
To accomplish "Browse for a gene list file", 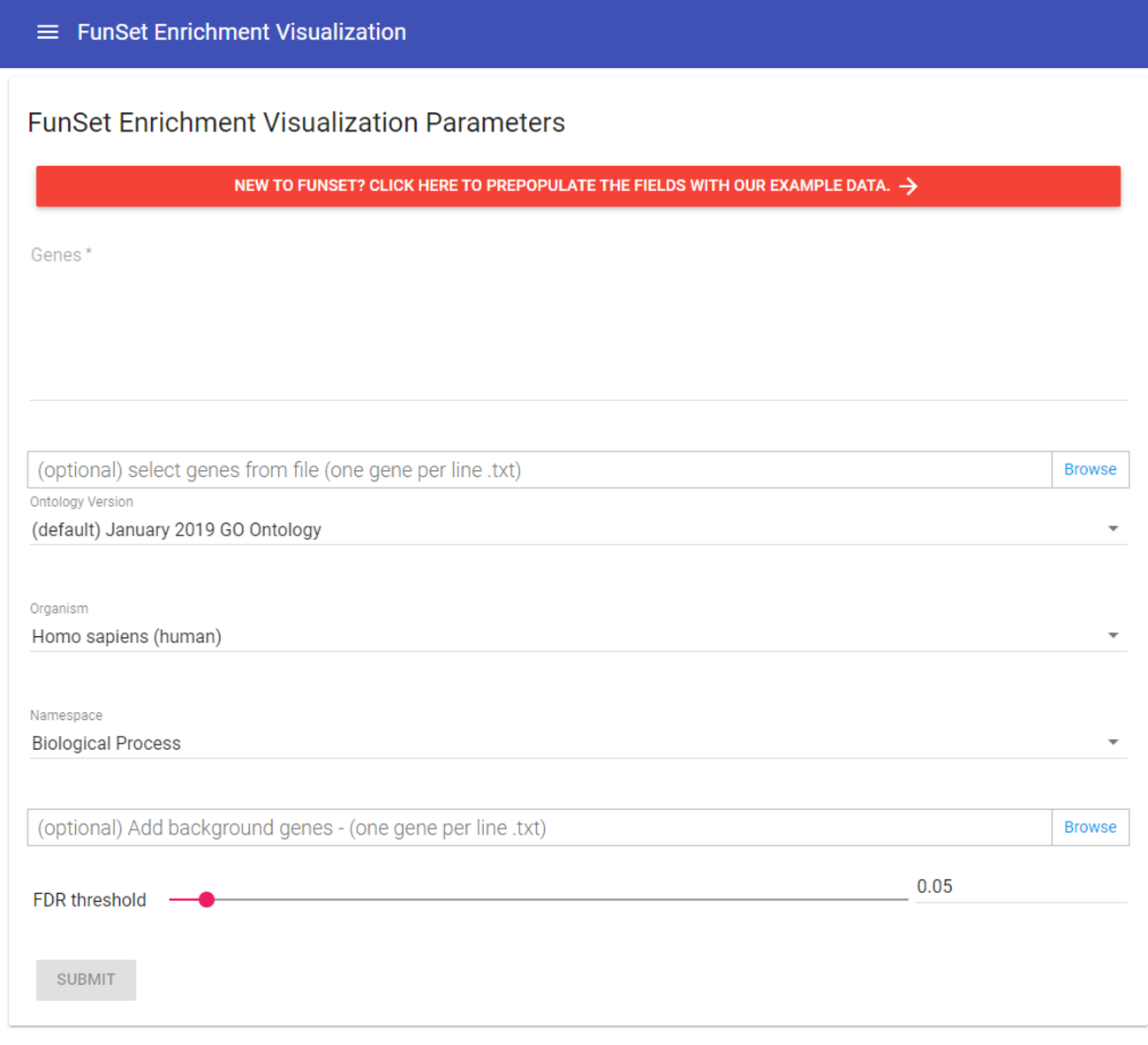I will (1090, 470).
